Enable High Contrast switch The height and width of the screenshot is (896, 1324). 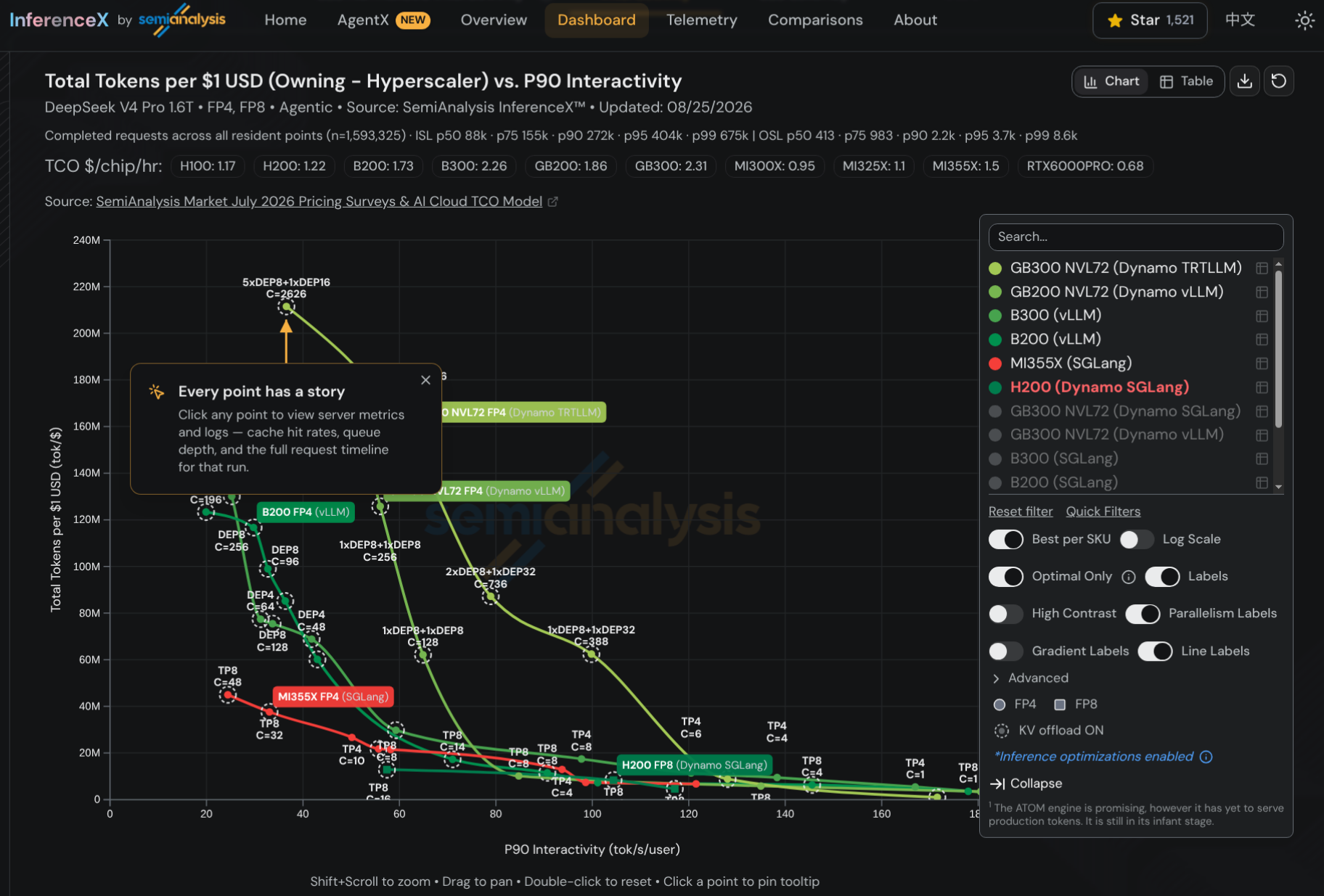[x=1006, y=614]
